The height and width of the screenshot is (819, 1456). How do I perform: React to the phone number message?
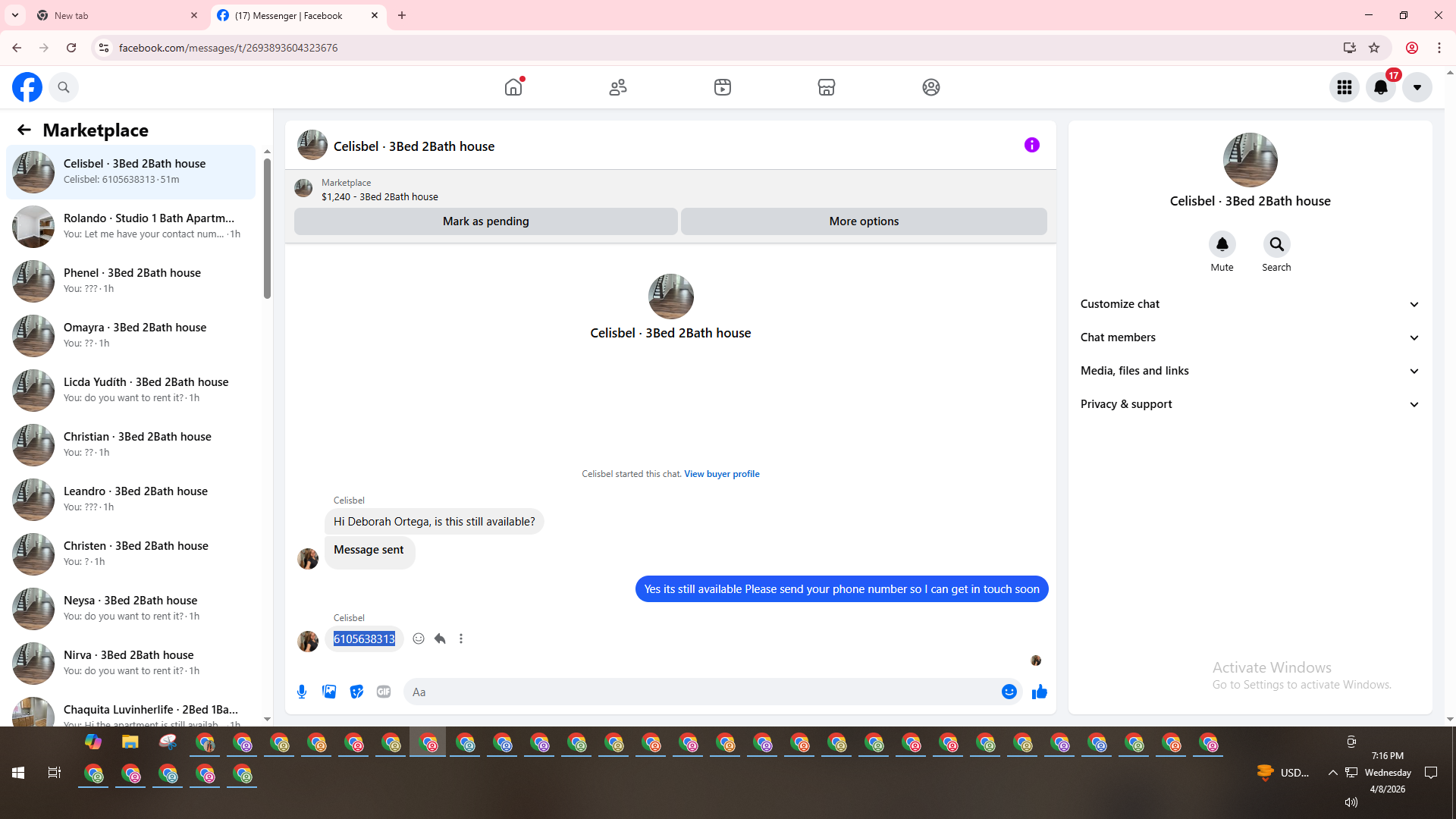[x=419, y=639]
